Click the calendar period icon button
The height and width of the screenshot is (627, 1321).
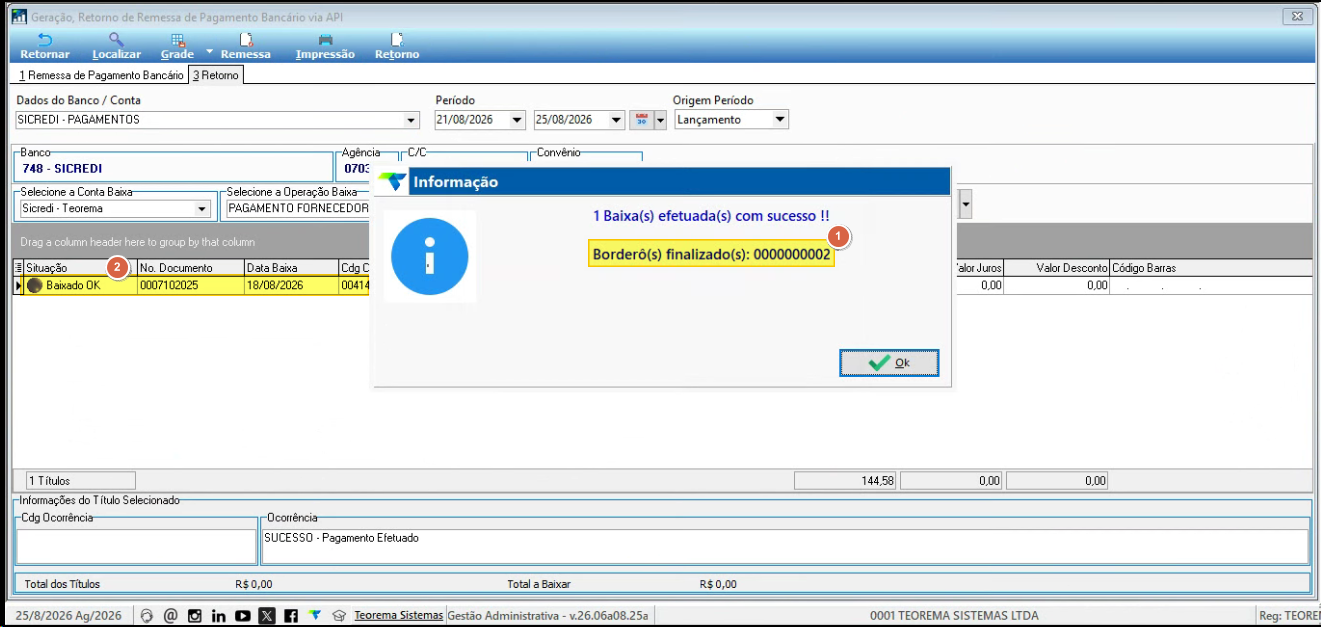642,120
